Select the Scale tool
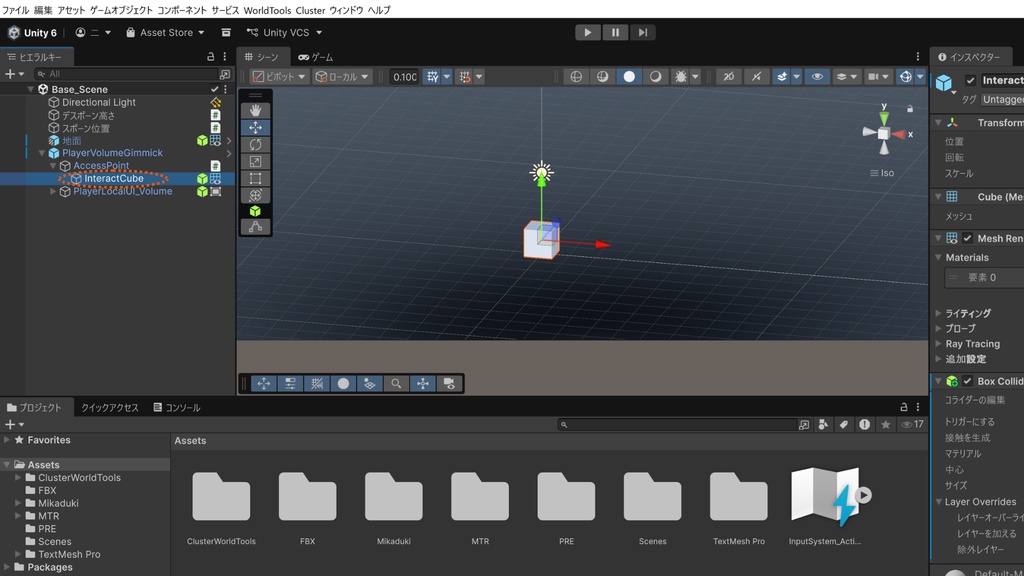 click(255, 161)
